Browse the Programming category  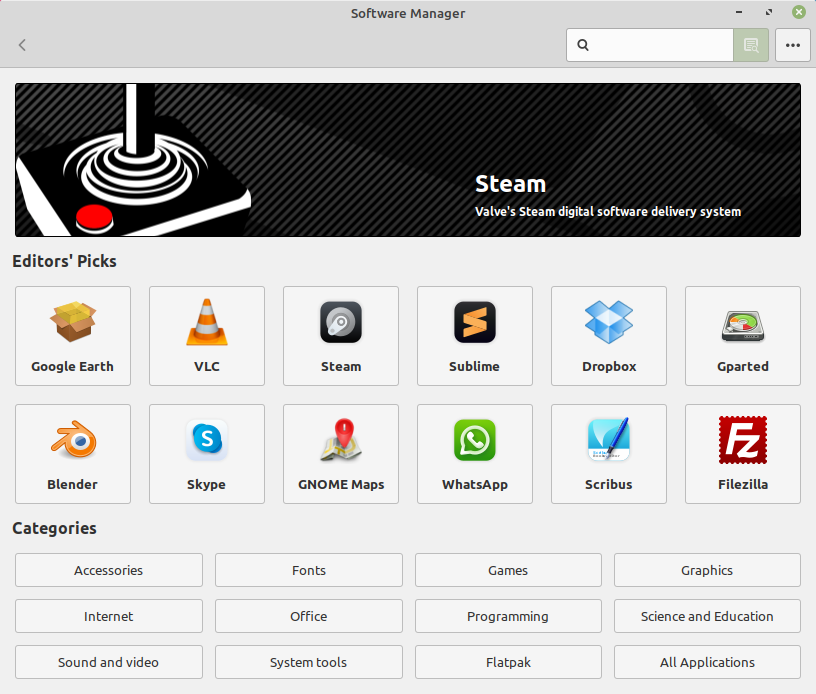[508, 616]
